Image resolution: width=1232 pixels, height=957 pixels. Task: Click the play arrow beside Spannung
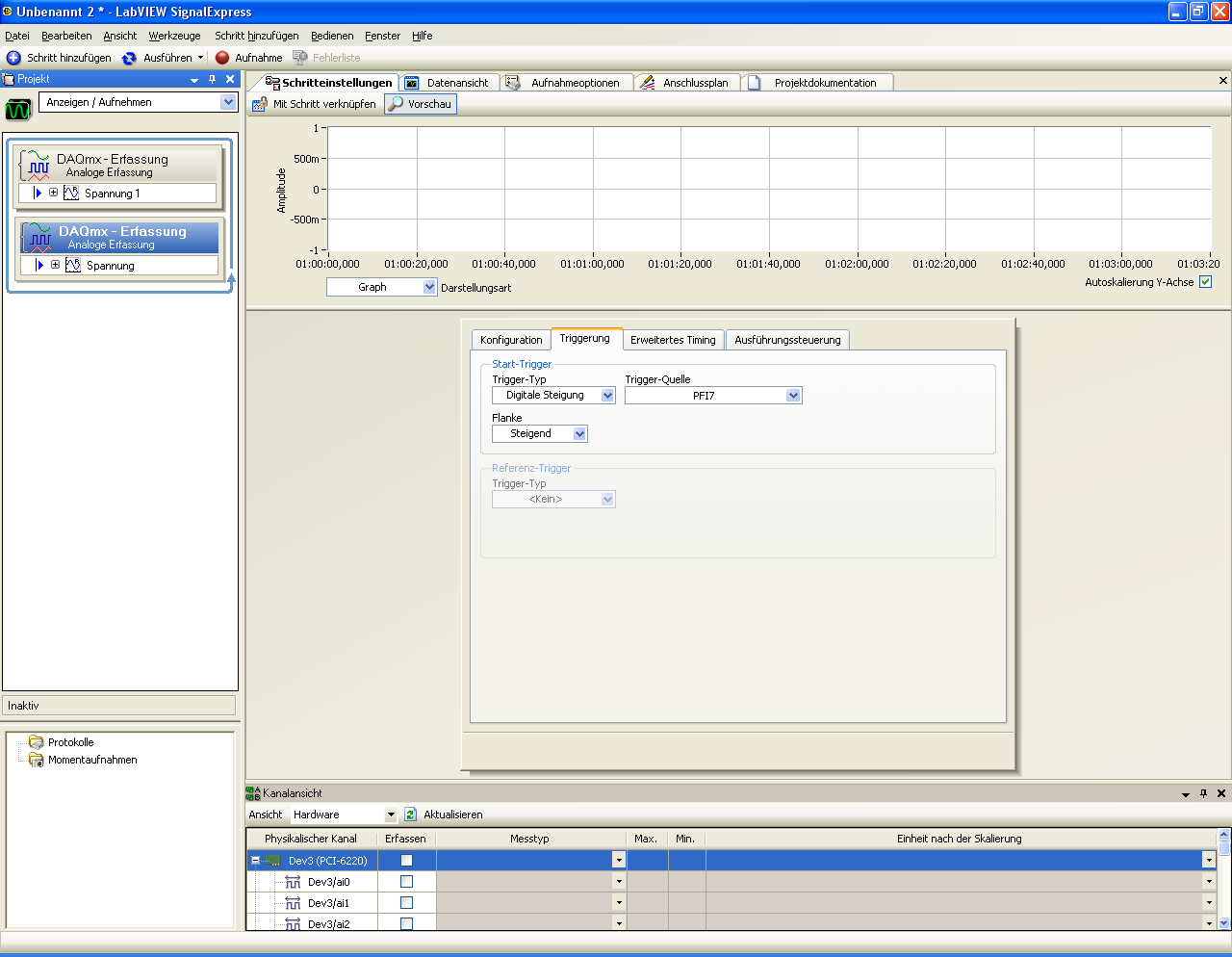(x=39, y=266)
